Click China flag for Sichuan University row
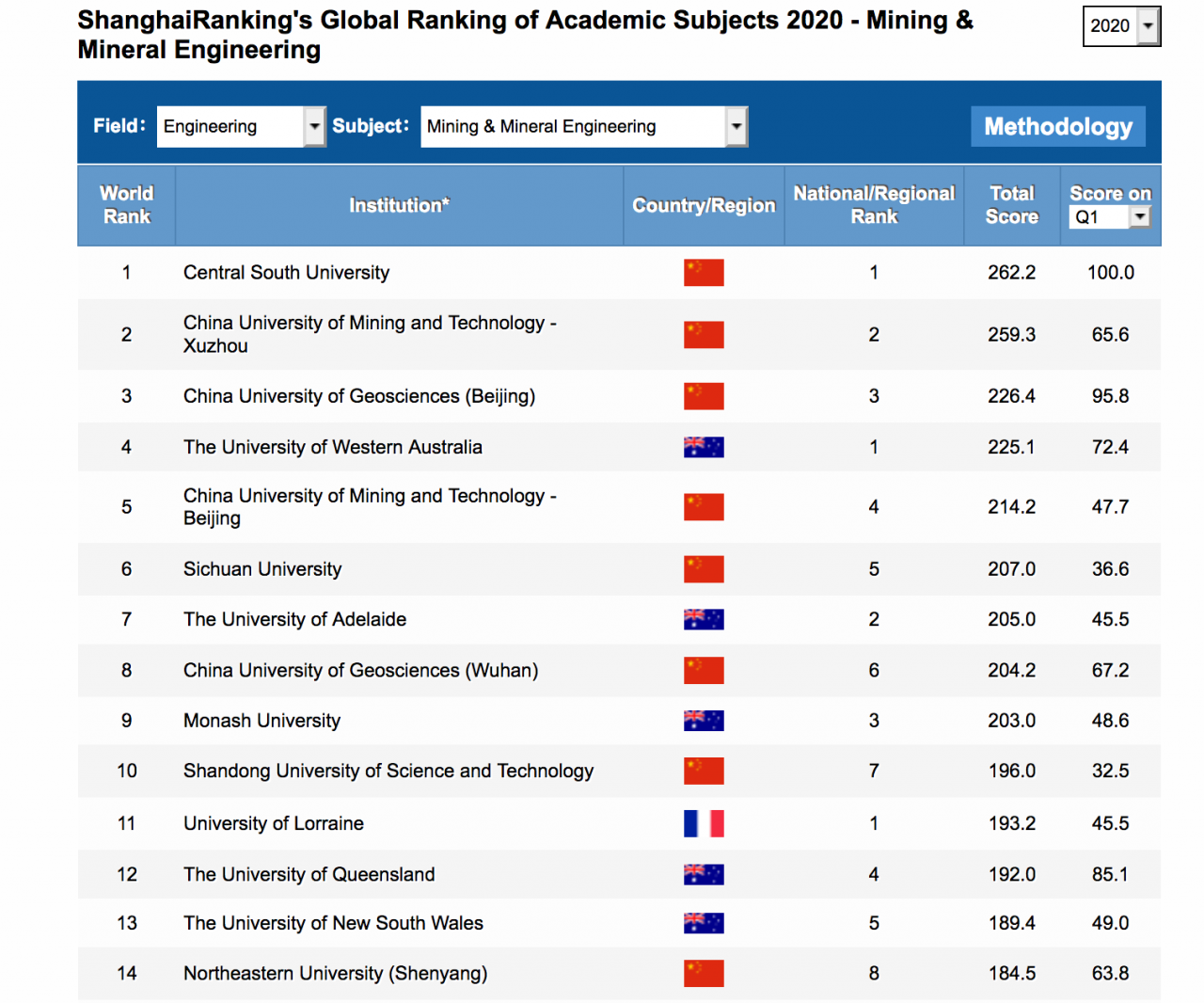 tap(704, 569)
